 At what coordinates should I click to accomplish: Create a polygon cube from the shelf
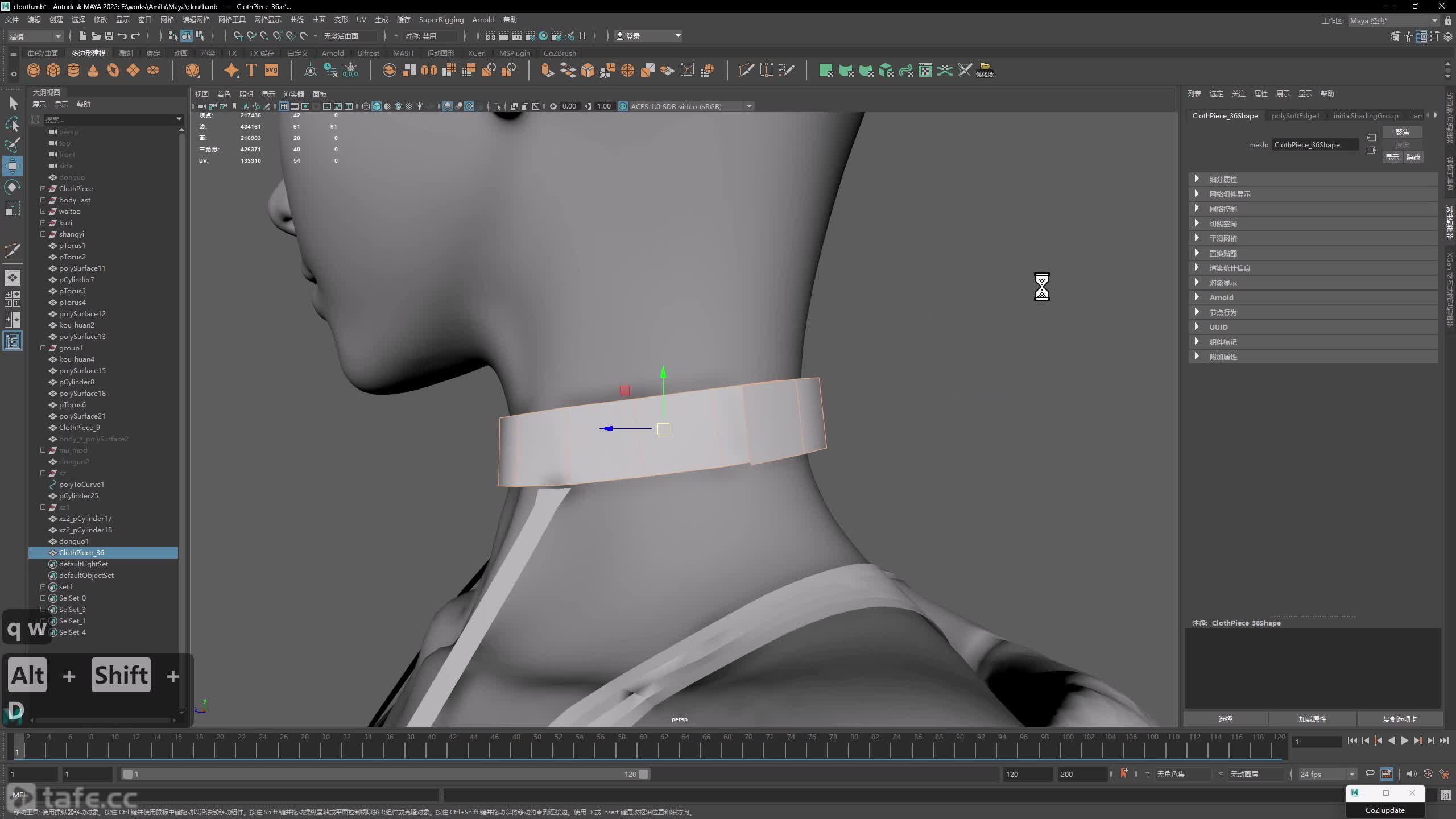click(x=53, y=70)
